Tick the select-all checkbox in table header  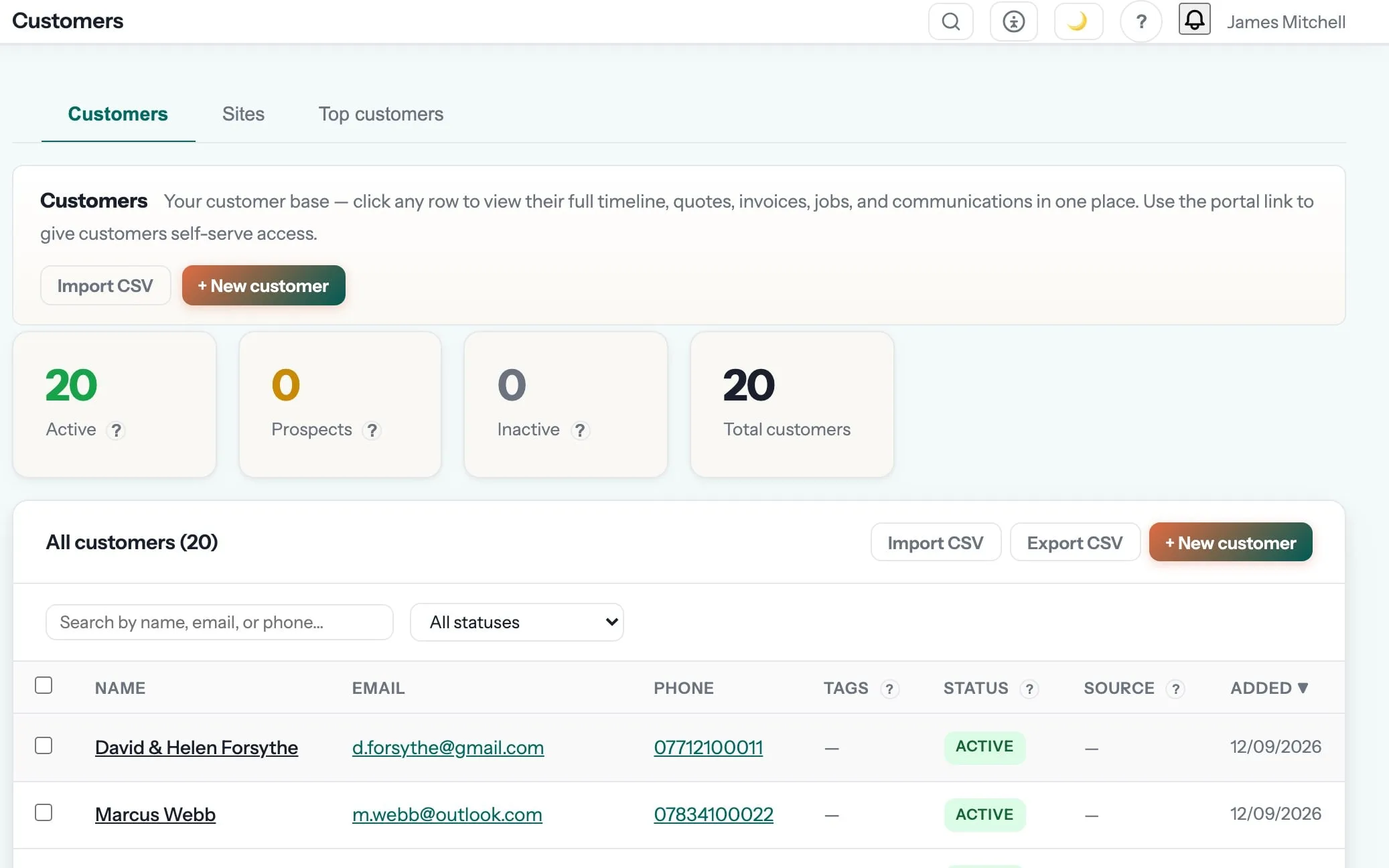(44, 685)
